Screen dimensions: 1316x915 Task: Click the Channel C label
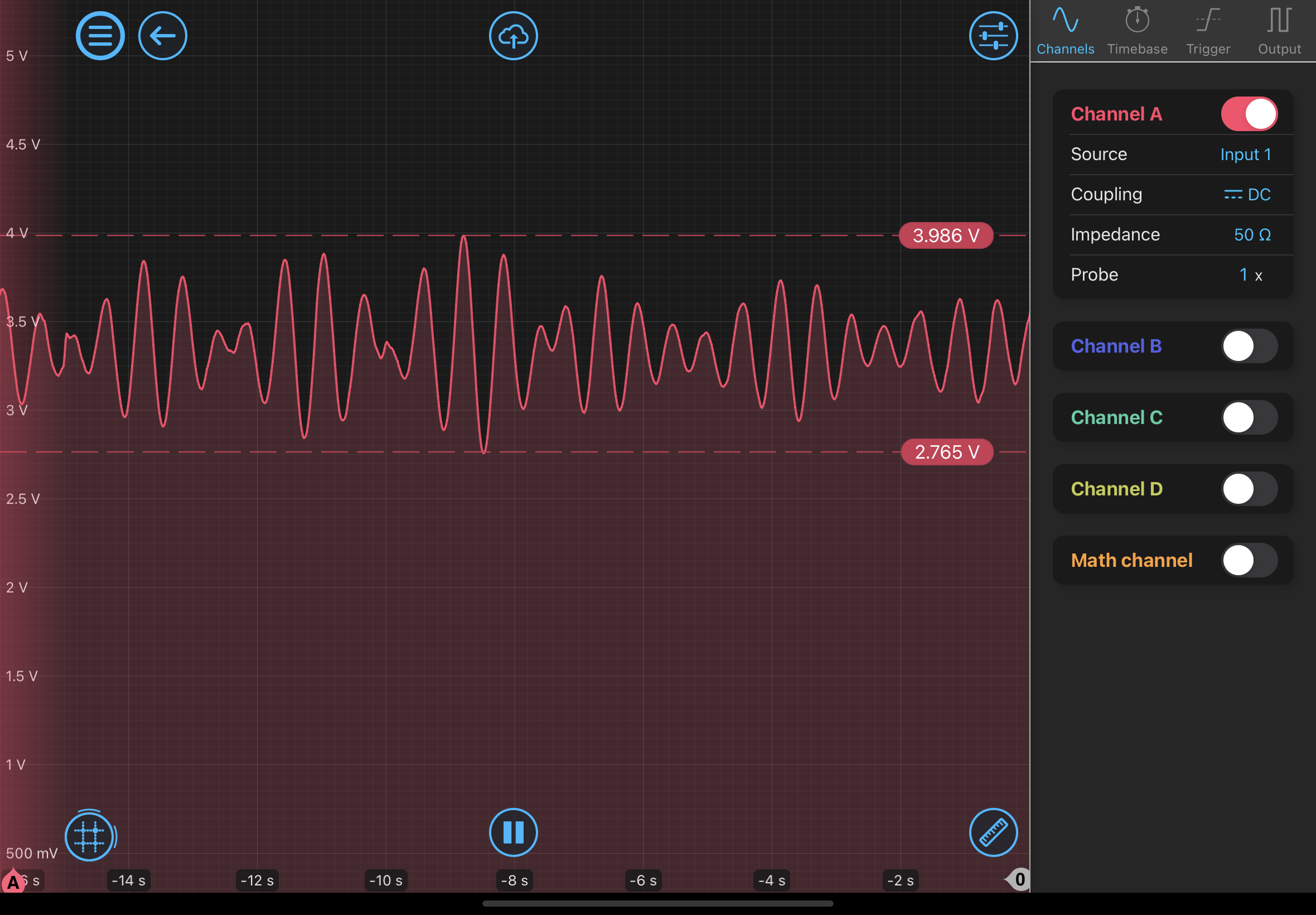1116,417
